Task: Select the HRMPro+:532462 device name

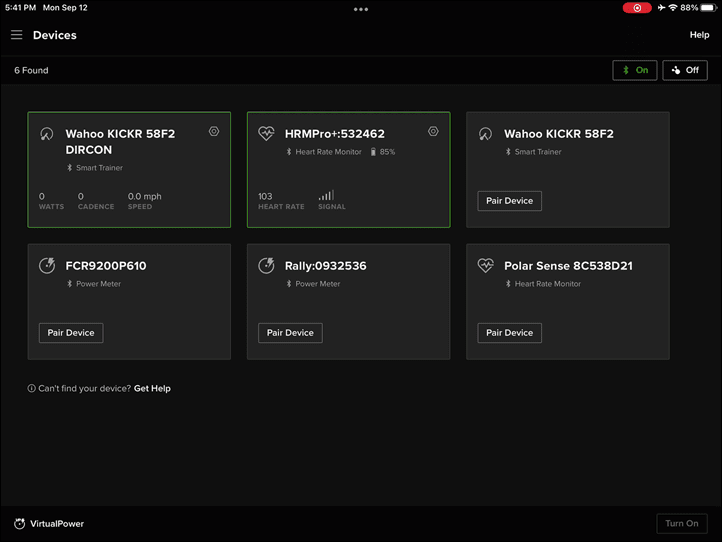Action: pyautogui.click(x=335, y=134)
